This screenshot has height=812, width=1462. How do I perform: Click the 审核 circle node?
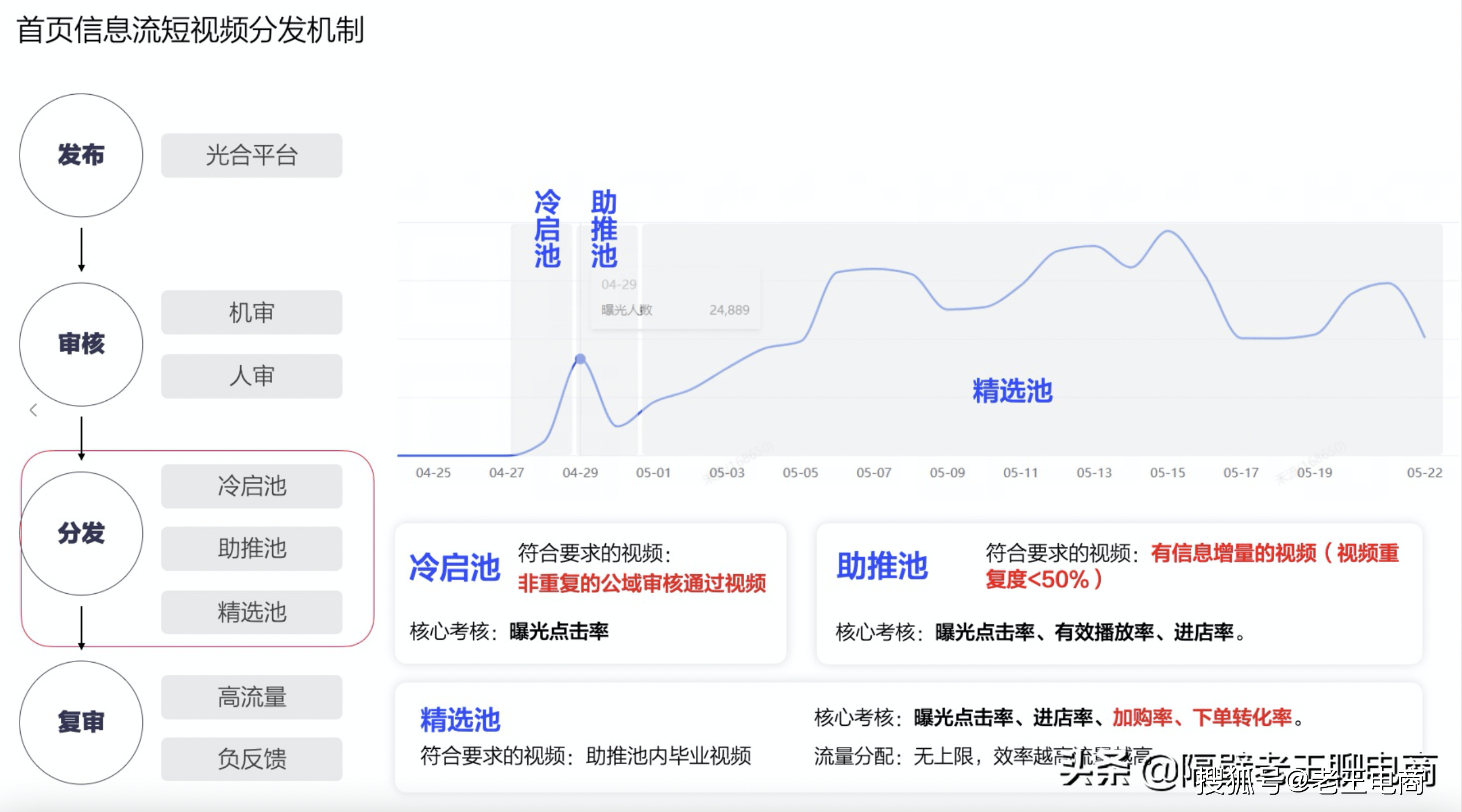pyautogui.click(x=81, y=344)
